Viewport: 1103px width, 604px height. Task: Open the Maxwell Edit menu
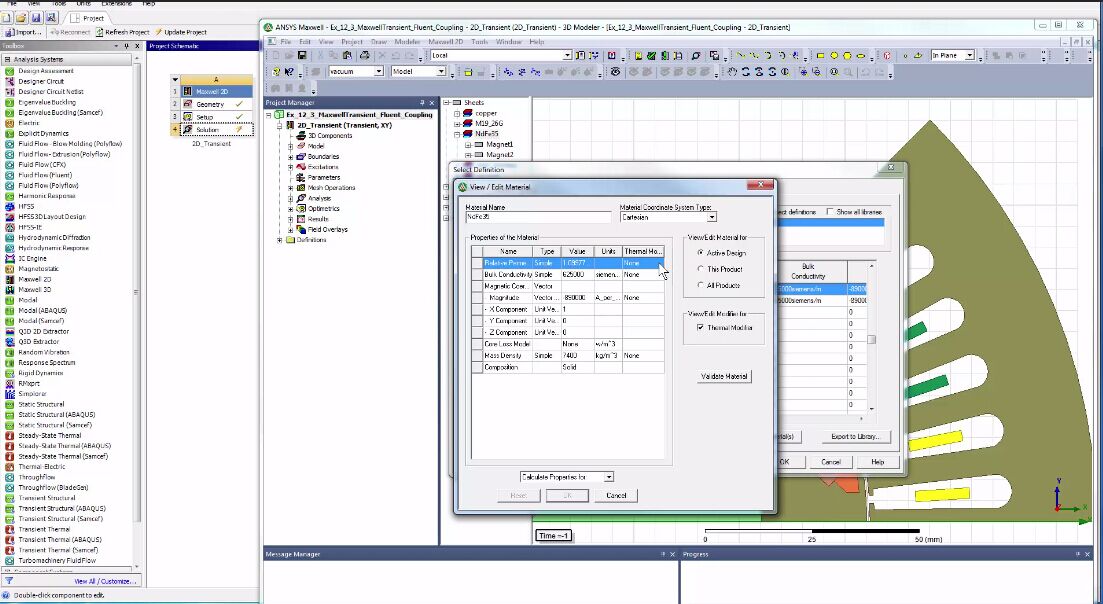[x=305, y=42]
